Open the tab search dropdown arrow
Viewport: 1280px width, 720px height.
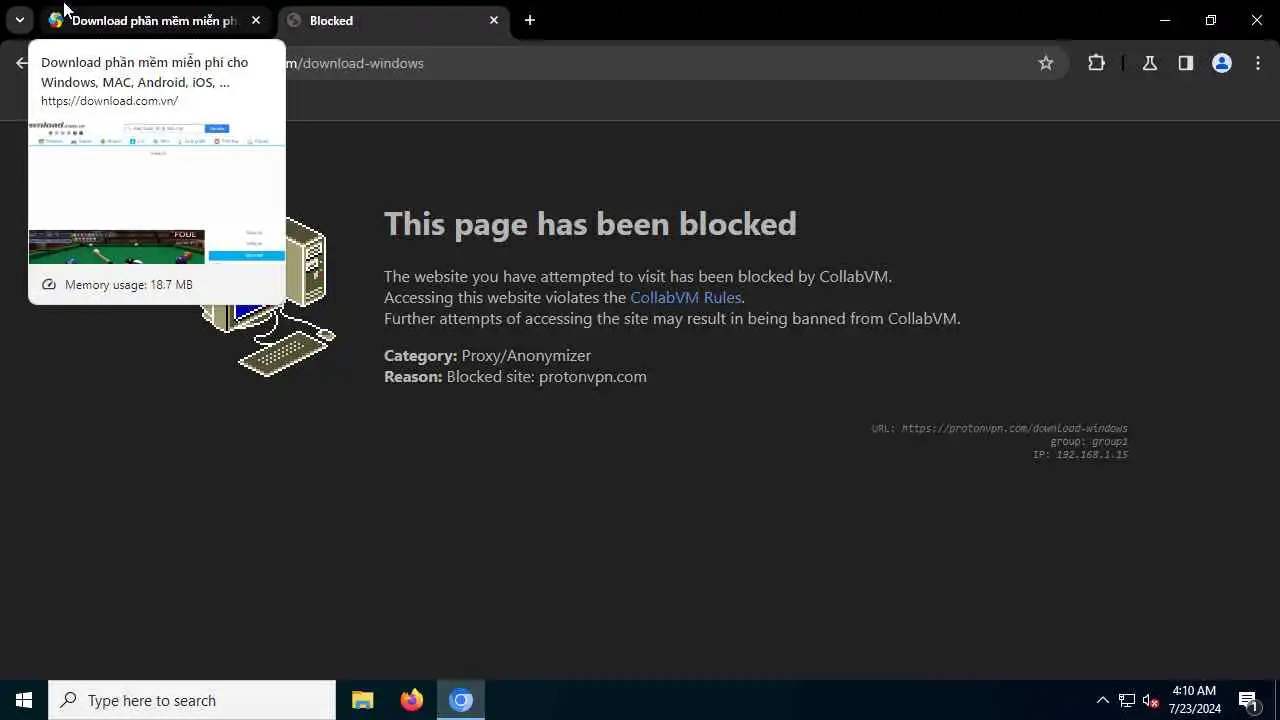click(x=19, y=20)
